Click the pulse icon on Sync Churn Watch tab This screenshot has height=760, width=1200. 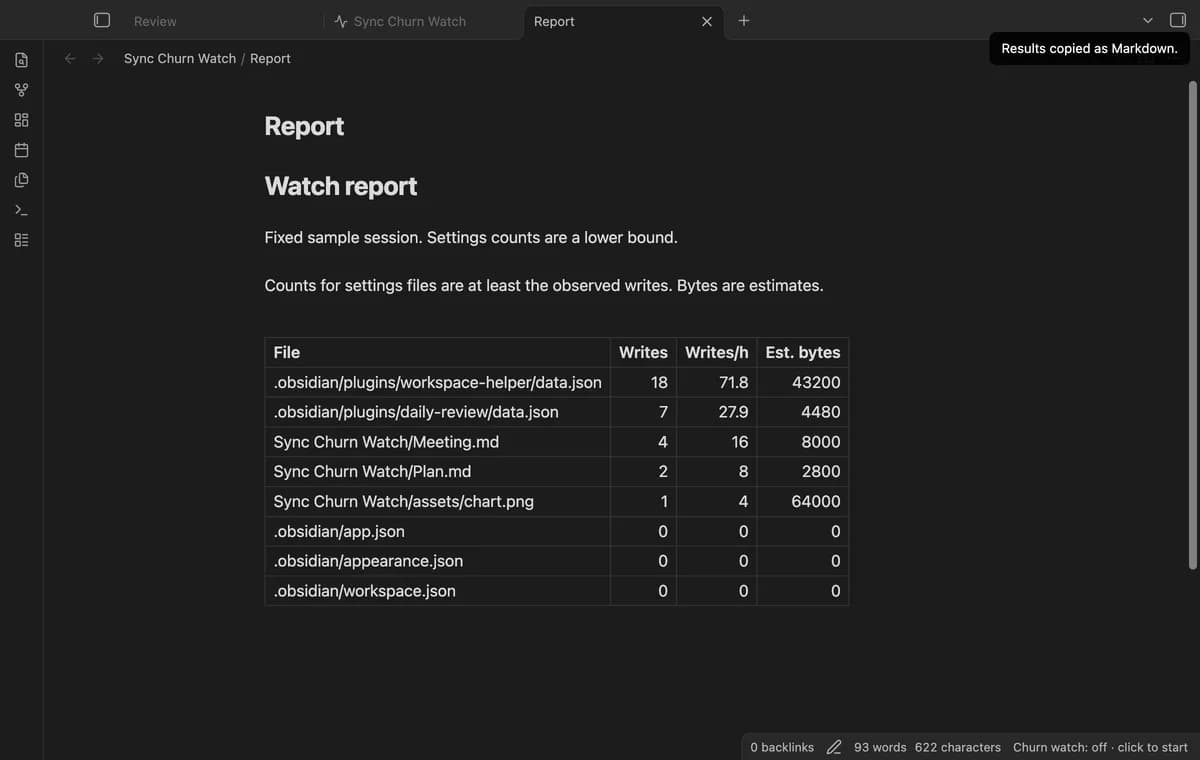pos(341,21)
